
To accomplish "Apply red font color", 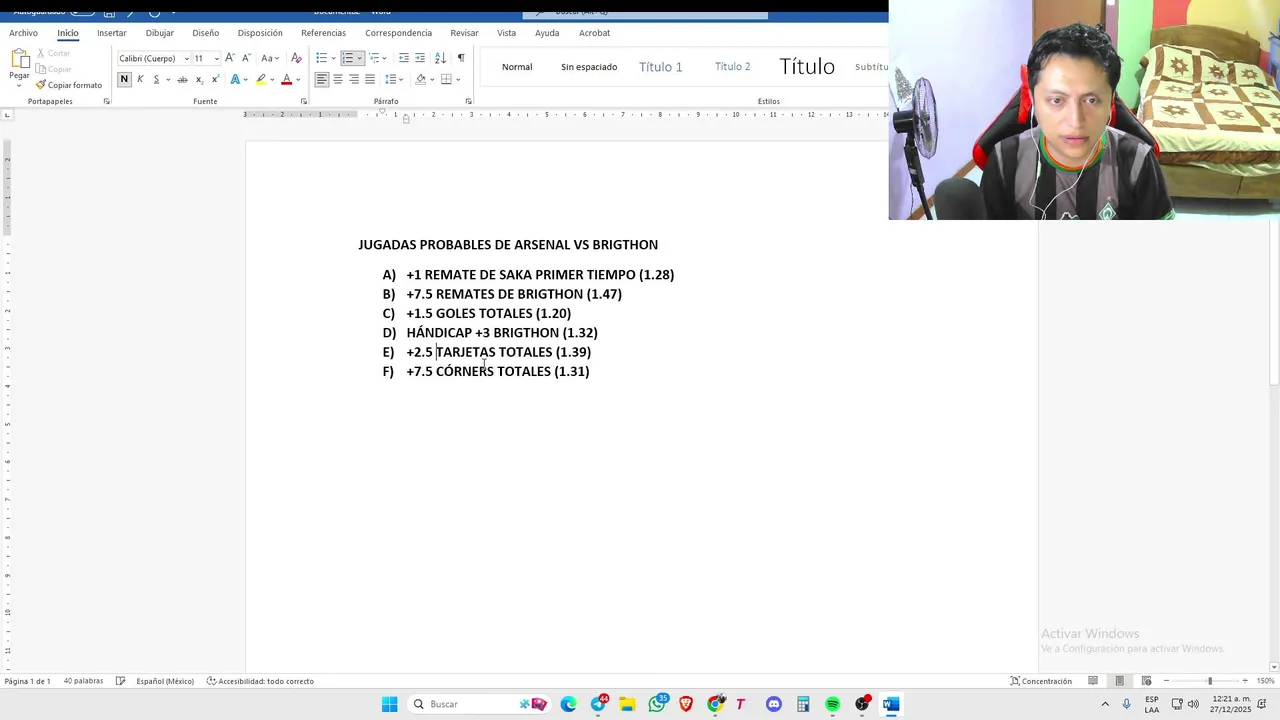I will click(286, 79).
